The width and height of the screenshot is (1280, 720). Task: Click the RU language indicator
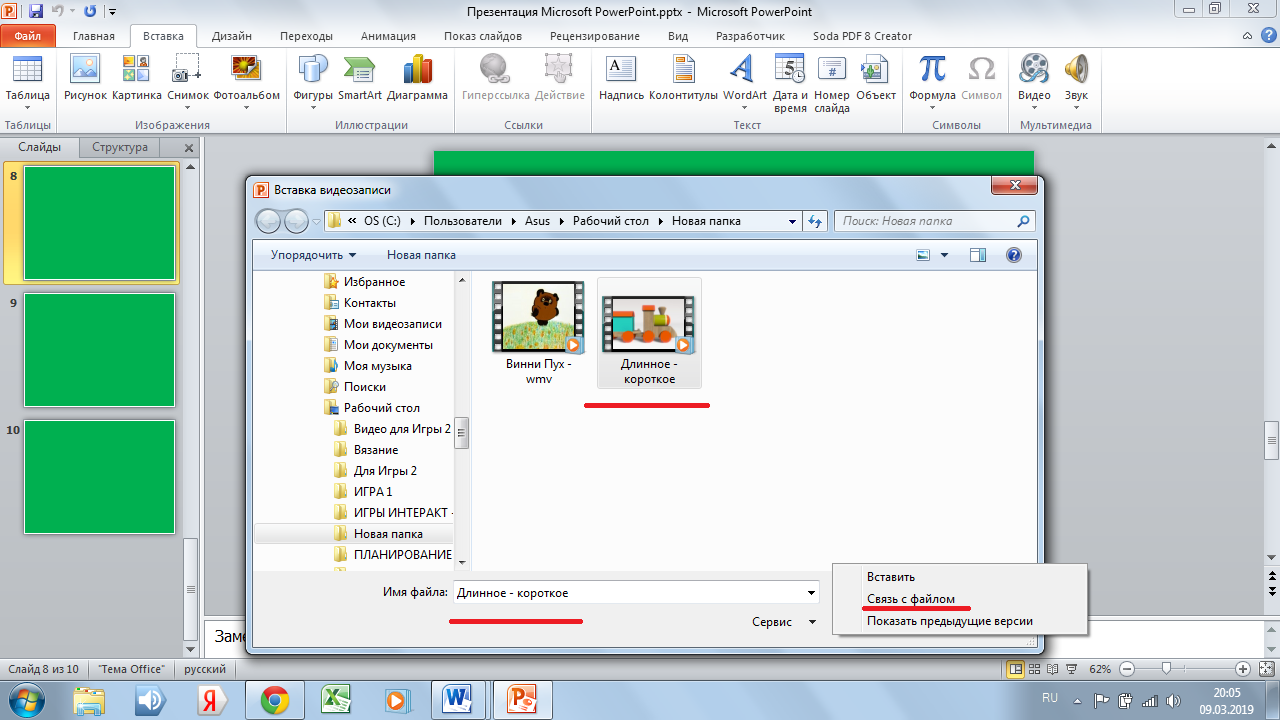[1050, 697]
